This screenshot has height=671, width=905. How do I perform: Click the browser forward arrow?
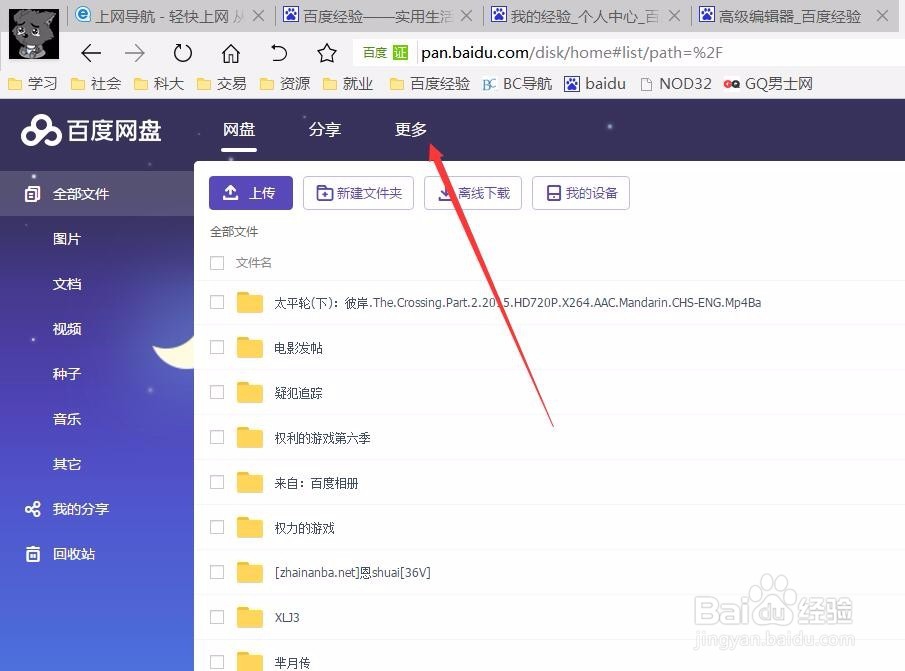(x=135, y=53)
